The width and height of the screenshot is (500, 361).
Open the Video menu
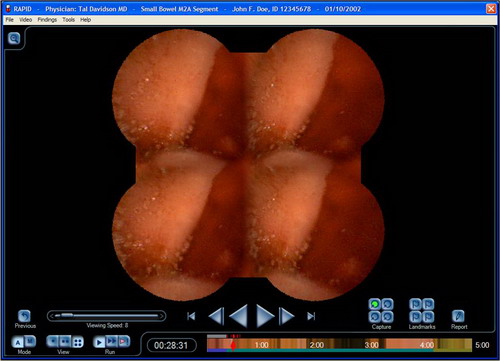click(x=25, y=20)
